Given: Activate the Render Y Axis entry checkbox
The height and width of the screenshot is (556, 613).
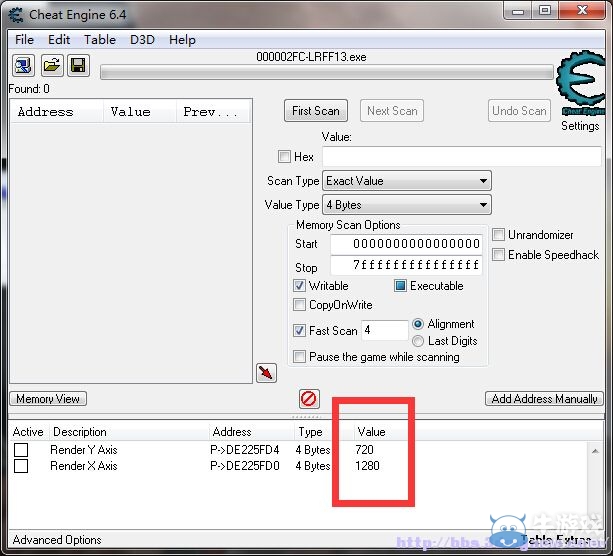Looking at the screenshot, I should pos(21,450).
